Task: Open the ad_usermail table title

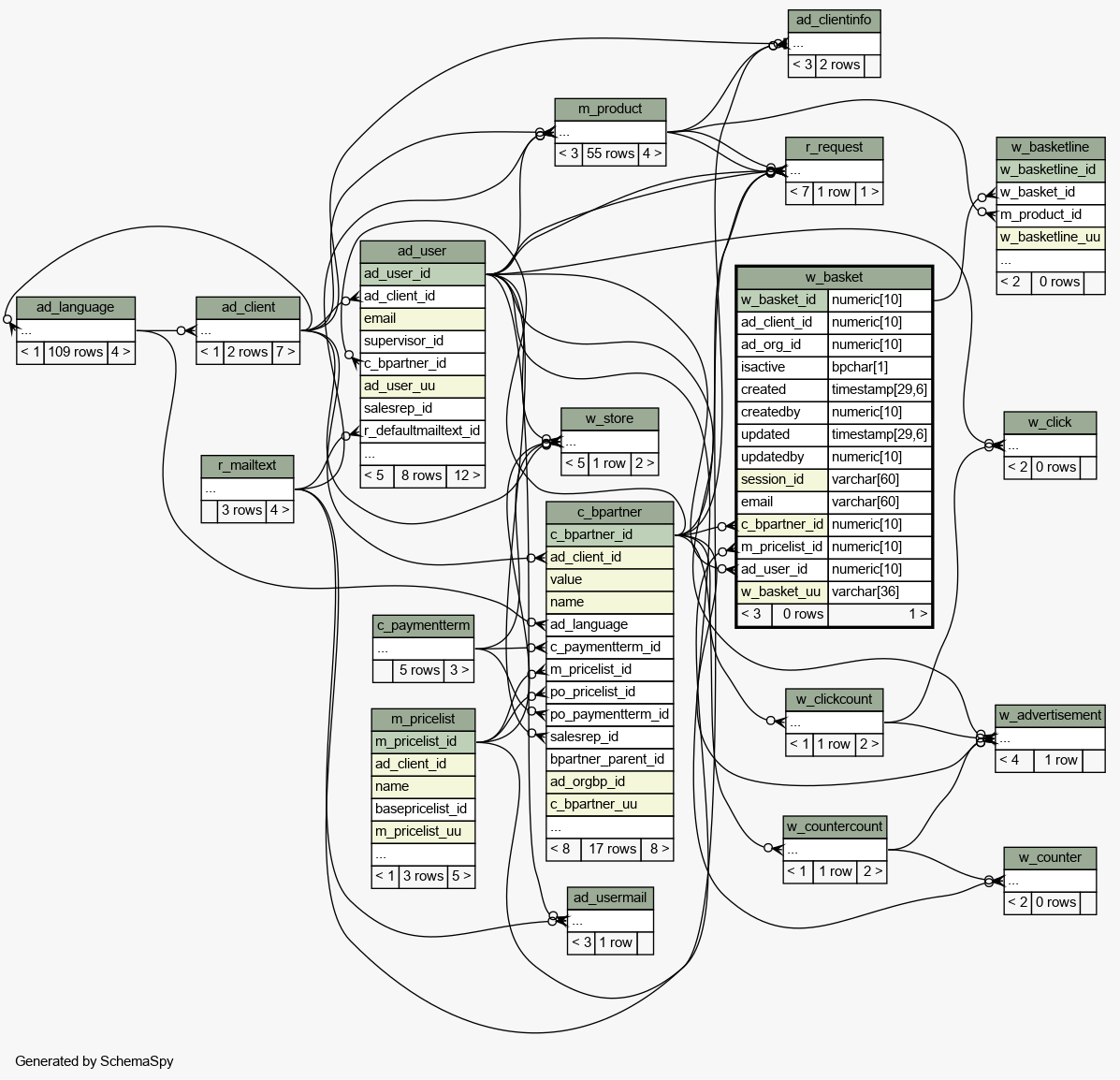Action: point(610,898)
